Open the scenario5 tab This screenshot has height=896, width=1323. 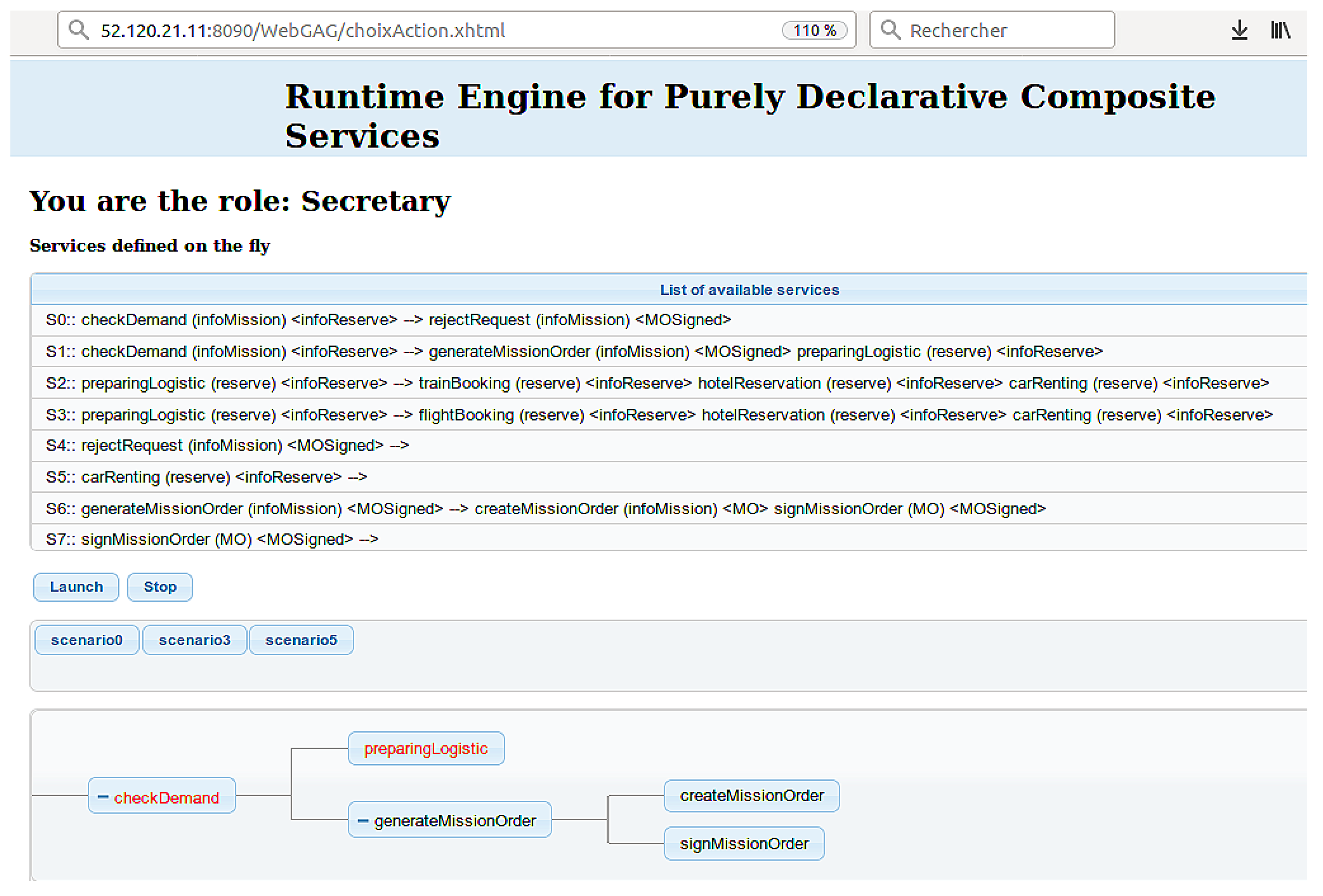click(301, 640)
